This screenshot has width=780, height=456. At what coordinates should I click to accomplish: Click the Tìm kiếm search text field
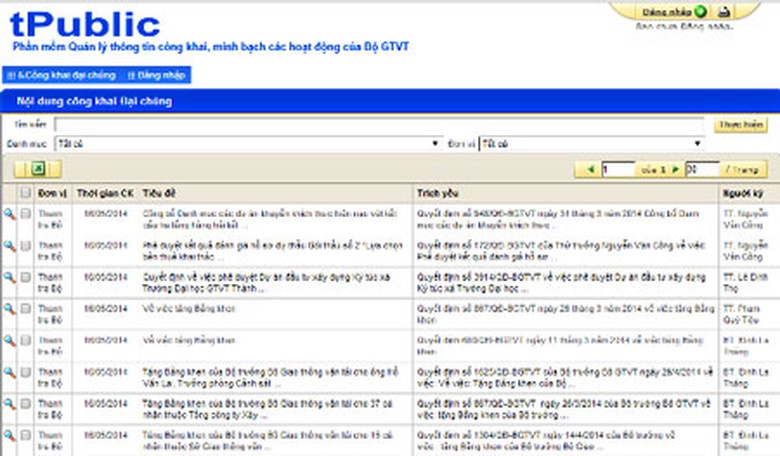tap(380, 124)
